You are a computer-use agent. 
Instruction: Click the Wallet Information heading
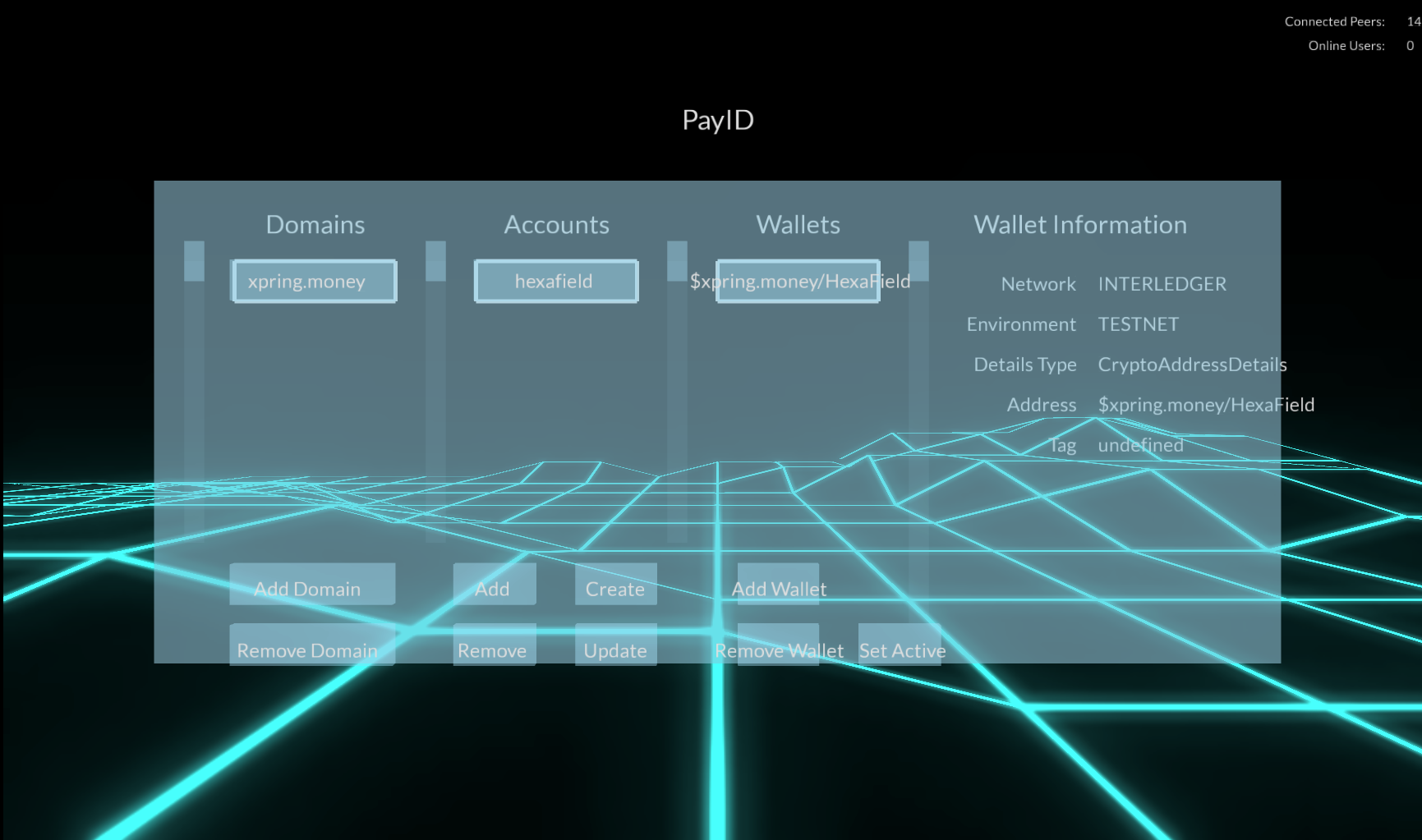point(1080,225)
